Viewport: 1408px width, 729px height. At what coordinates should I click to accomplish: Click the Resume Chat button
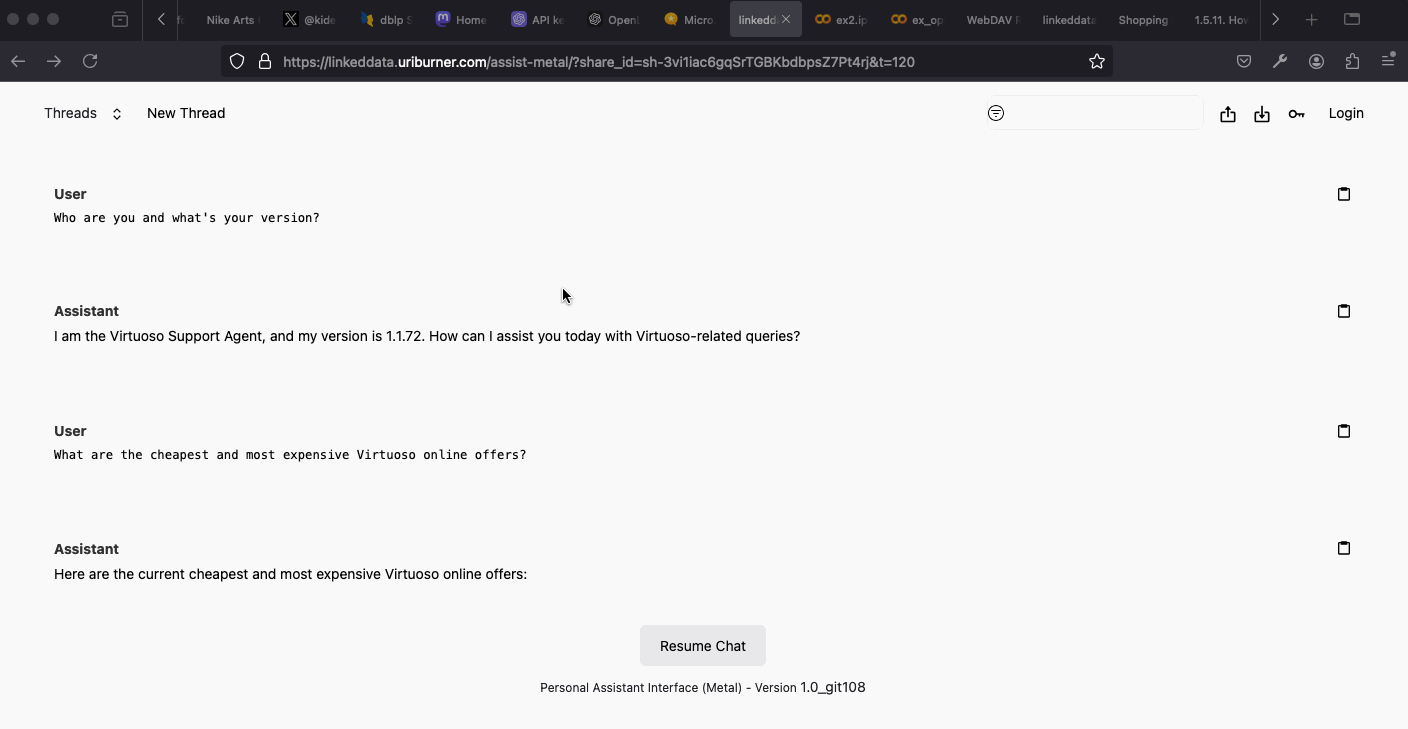703,646
